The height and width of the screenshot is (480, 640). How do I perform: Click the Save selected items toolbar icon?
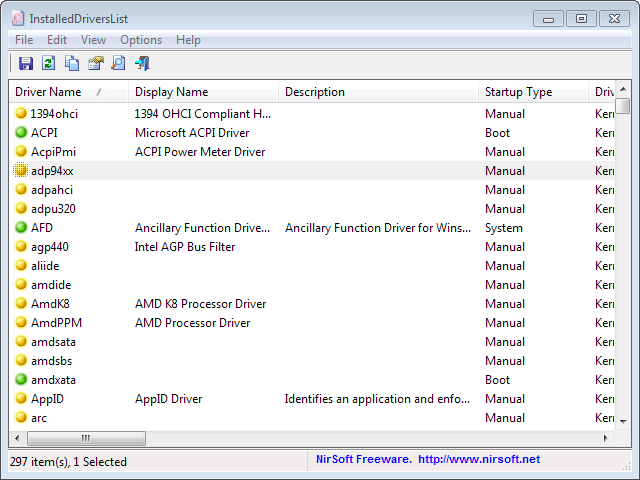coord(26,63)
